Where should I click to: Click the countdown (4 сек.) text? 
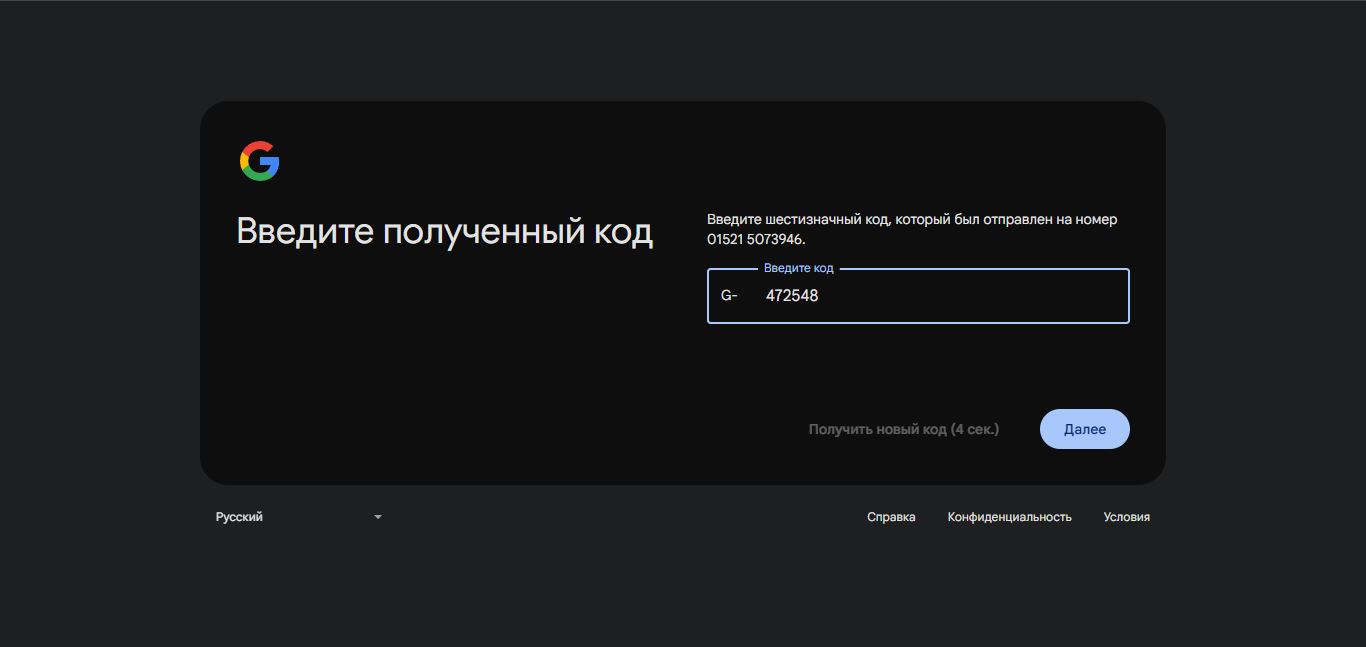(x=974, y=429)
